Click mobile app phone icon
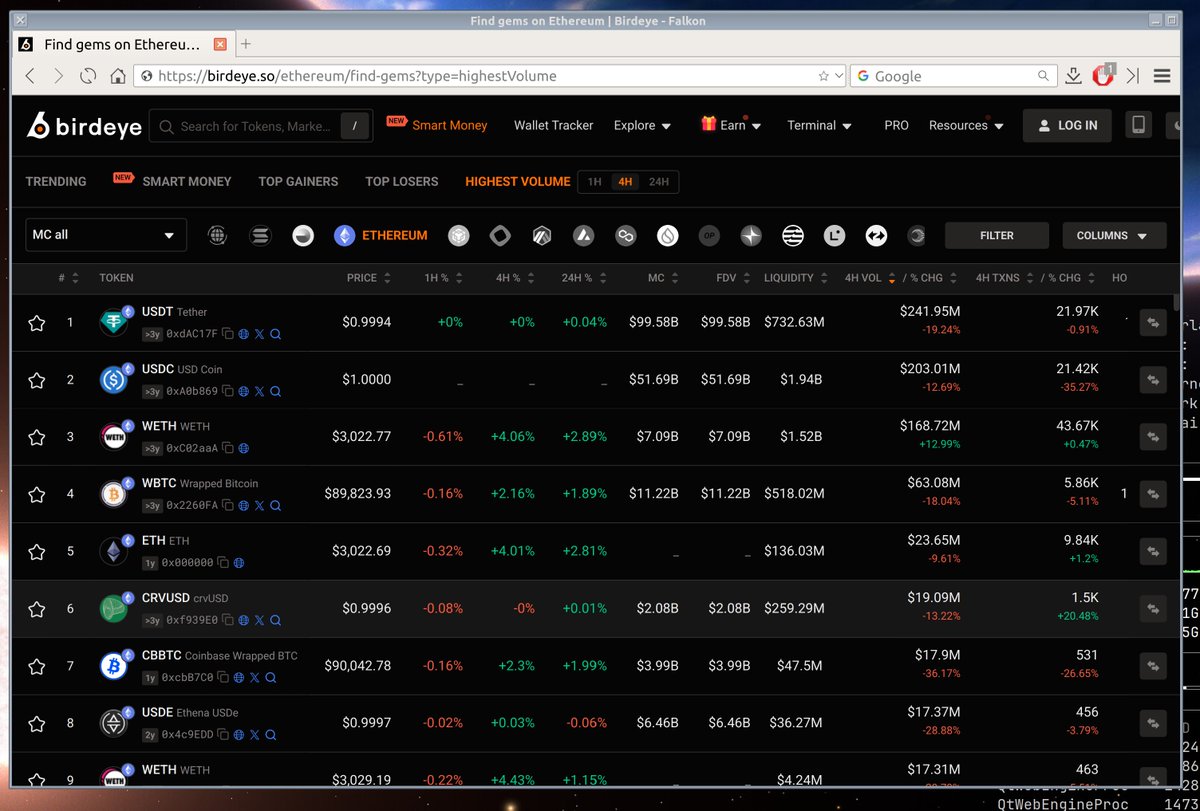 (x=1137, y=125)
